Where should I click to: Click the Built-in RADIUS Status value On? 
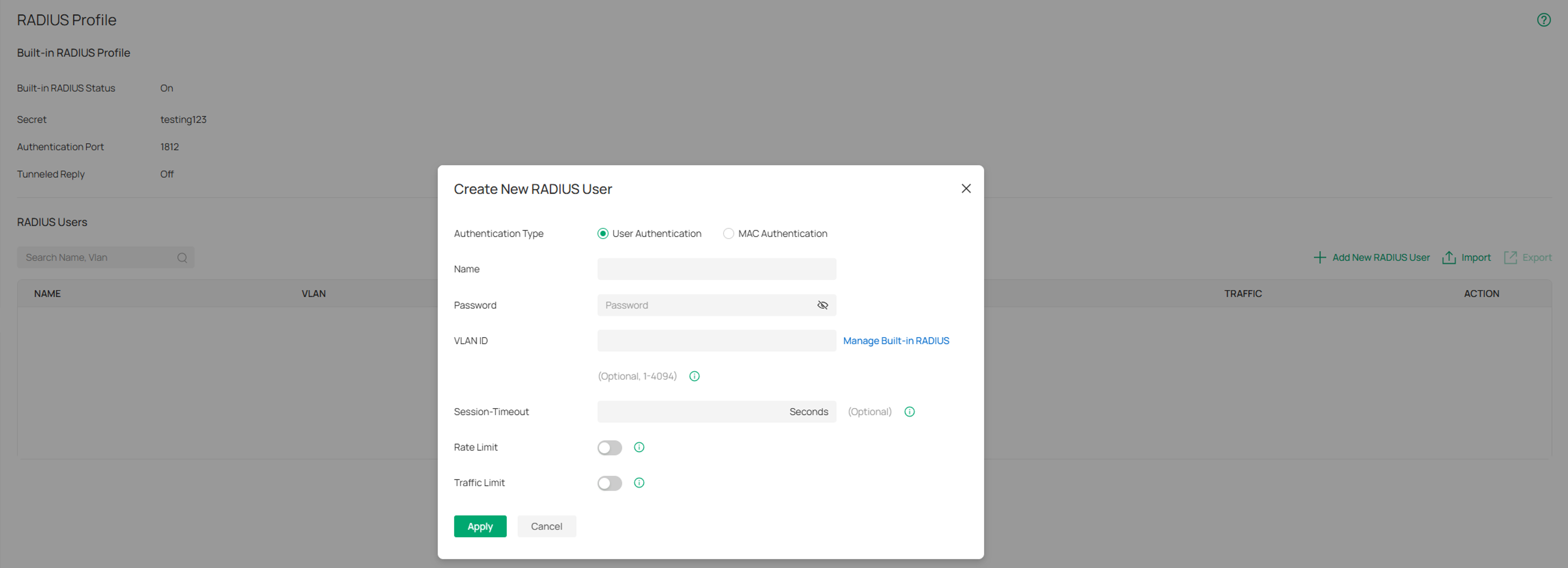click(166, 88)
